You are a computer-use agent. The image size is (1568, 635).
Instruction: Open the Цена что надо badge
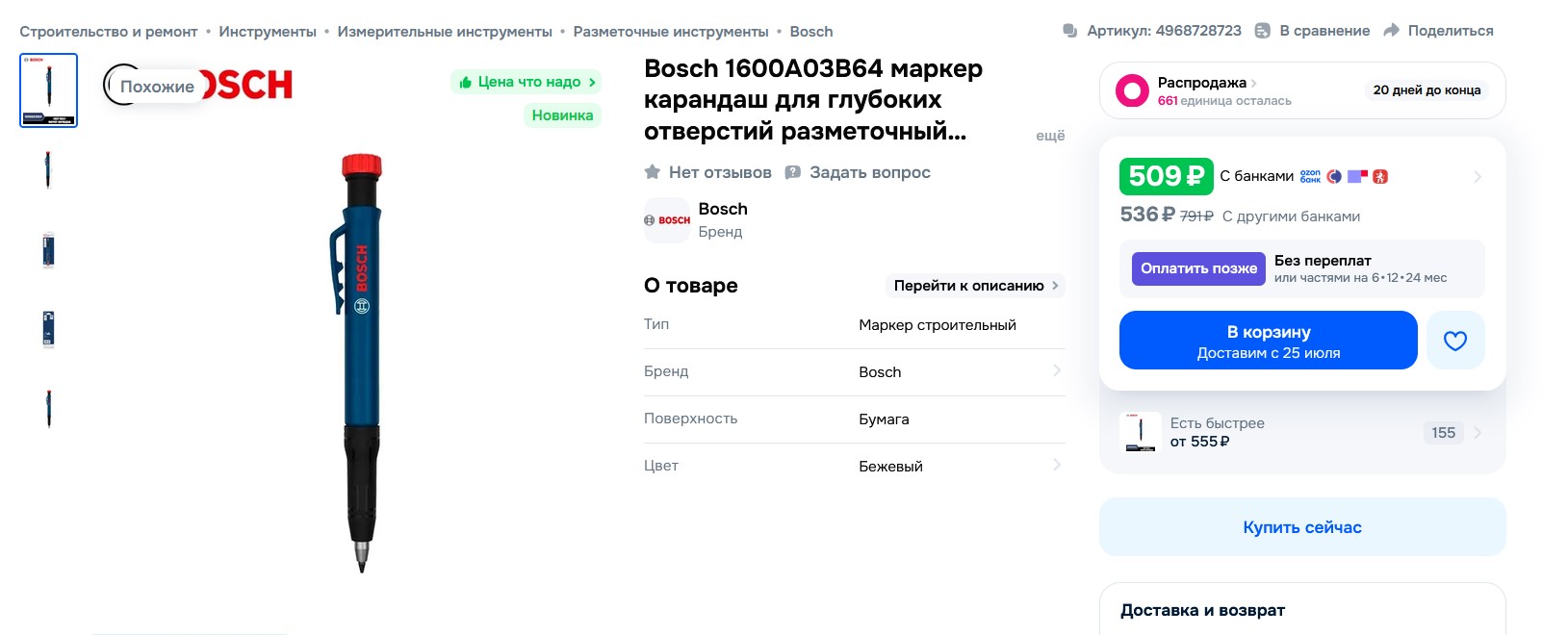527,82
